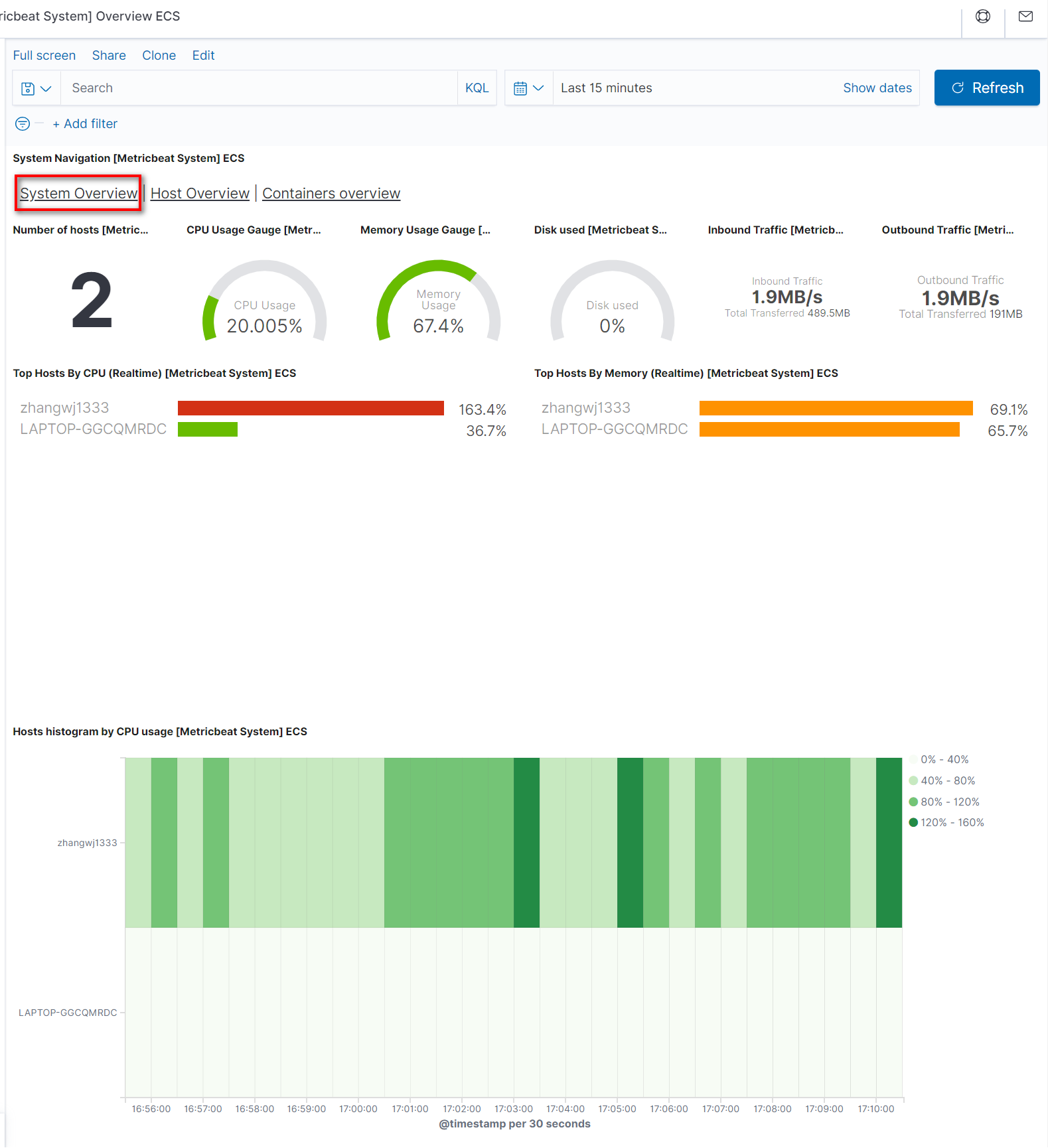1048x1148 pixels.
Task: Open the System Overview link
Action: click(78, 193)
